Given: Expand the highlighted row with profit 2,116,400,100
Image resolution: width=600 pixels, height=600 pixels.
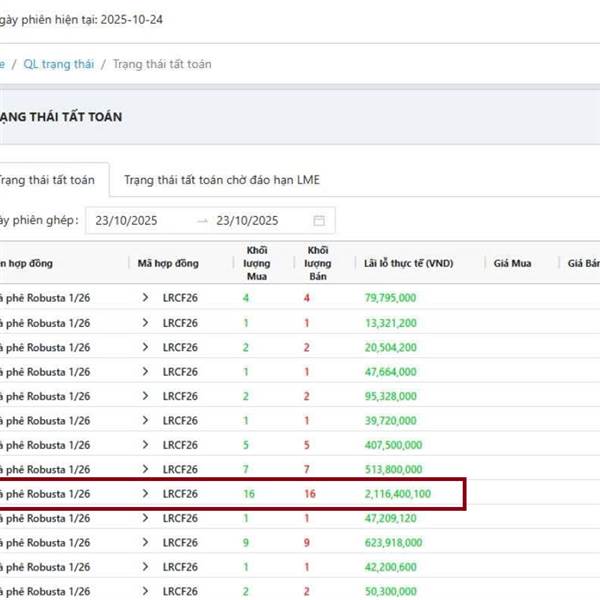Looking at the screenshot, I should click(145, 494).
